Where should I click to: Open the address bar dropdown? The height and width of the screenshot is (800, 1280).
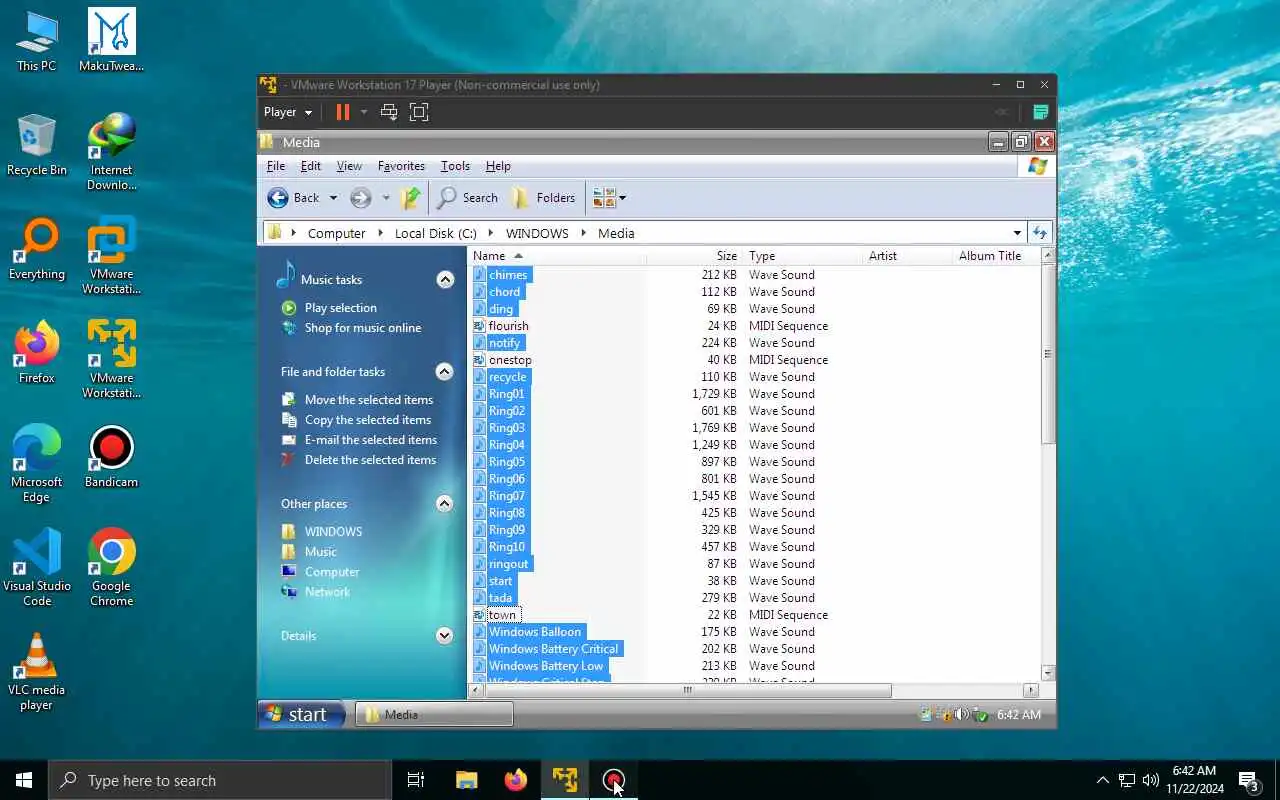pyautogui.click(x=1017, y=233)
